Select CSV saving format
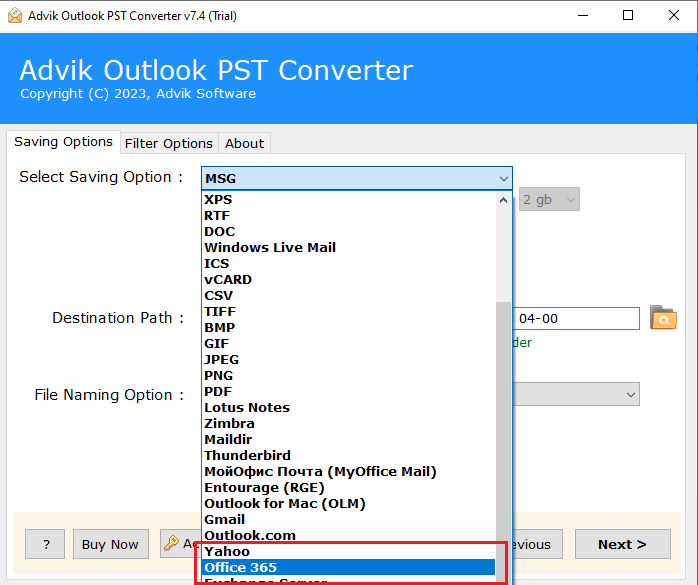698x585 pixels. [349, 296]
